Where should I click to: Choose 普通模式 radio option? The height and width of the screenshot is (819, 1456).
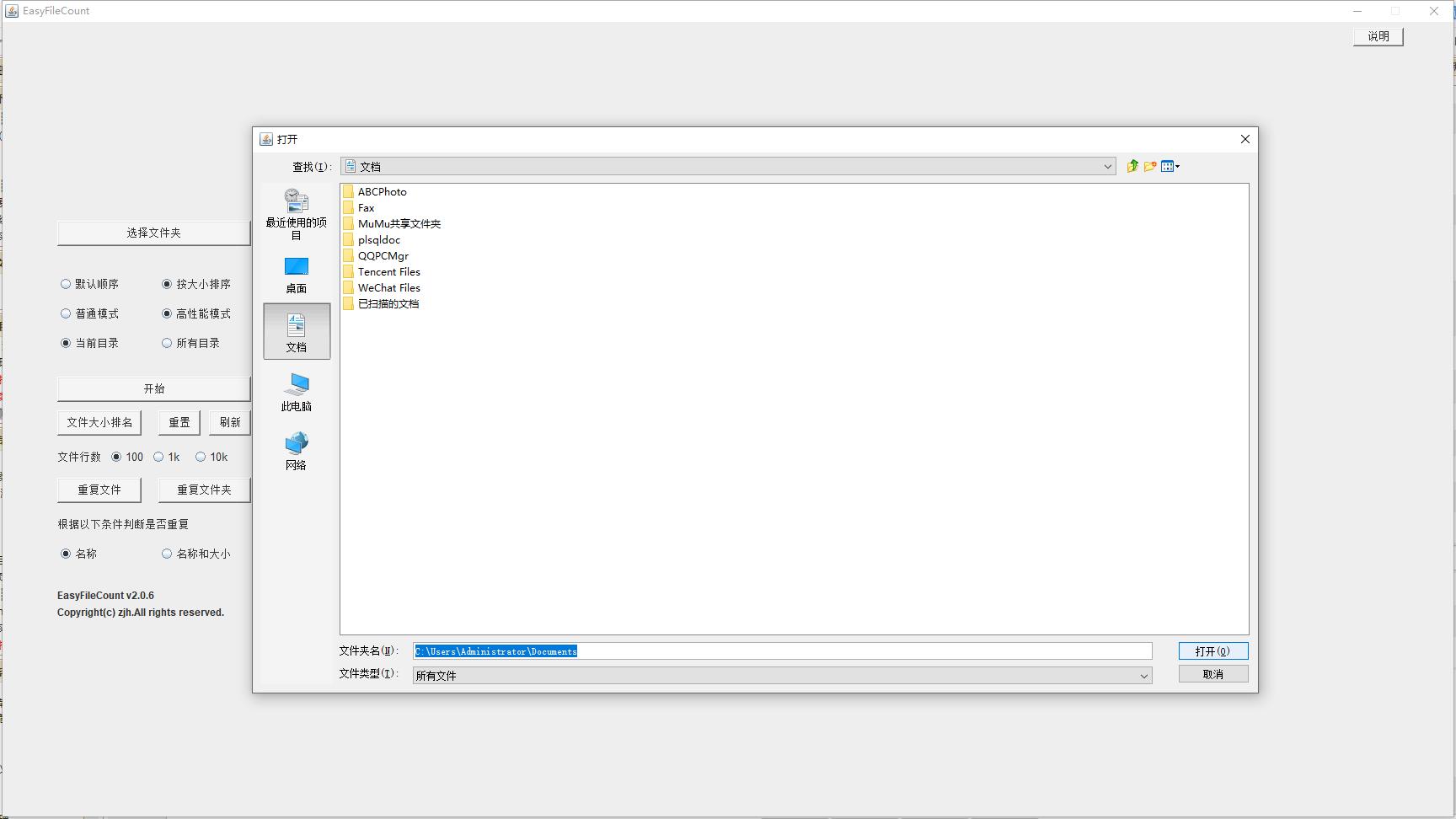pyautogui.click(x=66, y=313)
